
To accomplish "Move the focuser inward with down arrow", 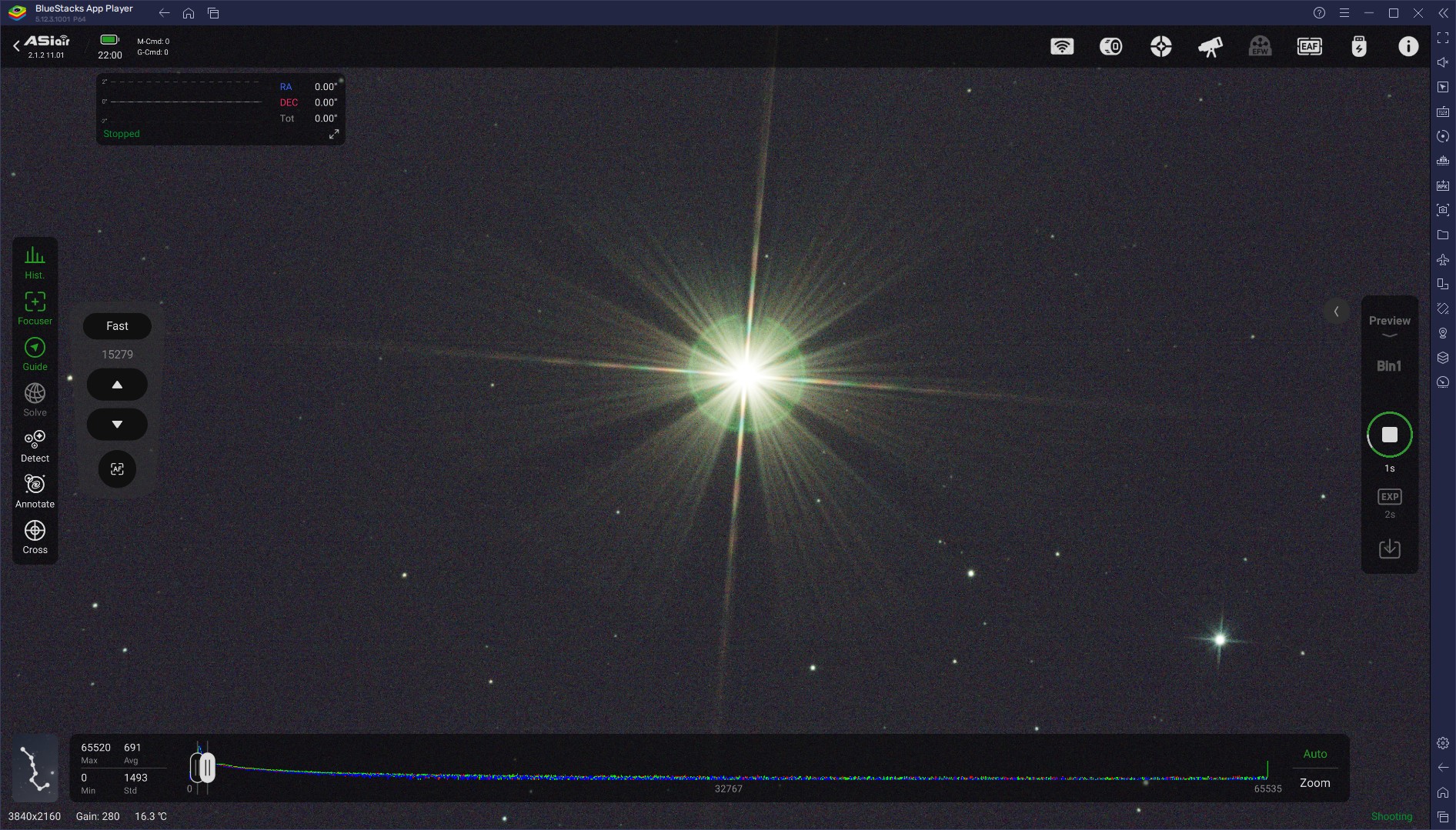I will 117,424.
